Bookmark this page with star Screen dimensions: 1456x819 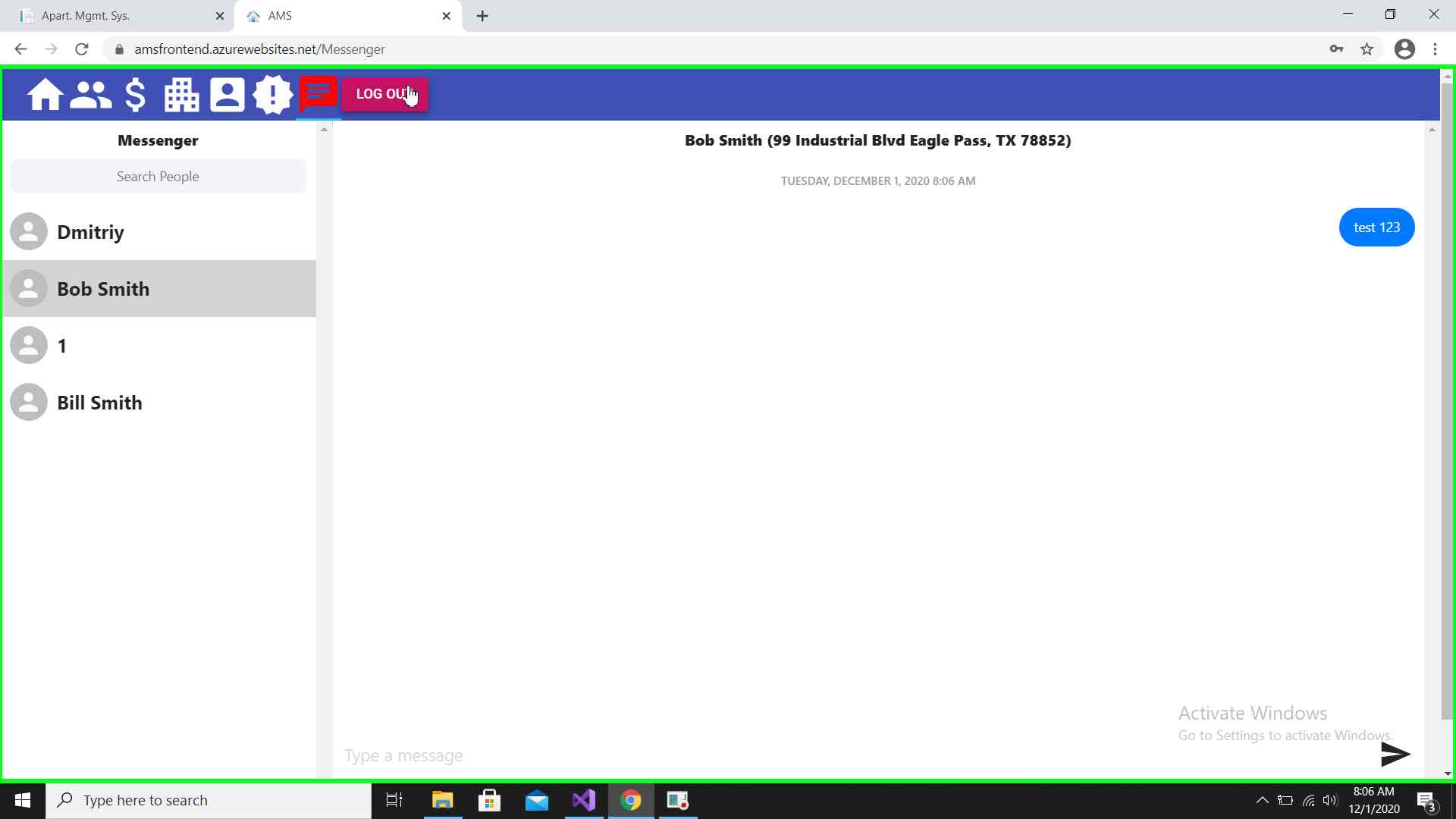coord(1367,49)
